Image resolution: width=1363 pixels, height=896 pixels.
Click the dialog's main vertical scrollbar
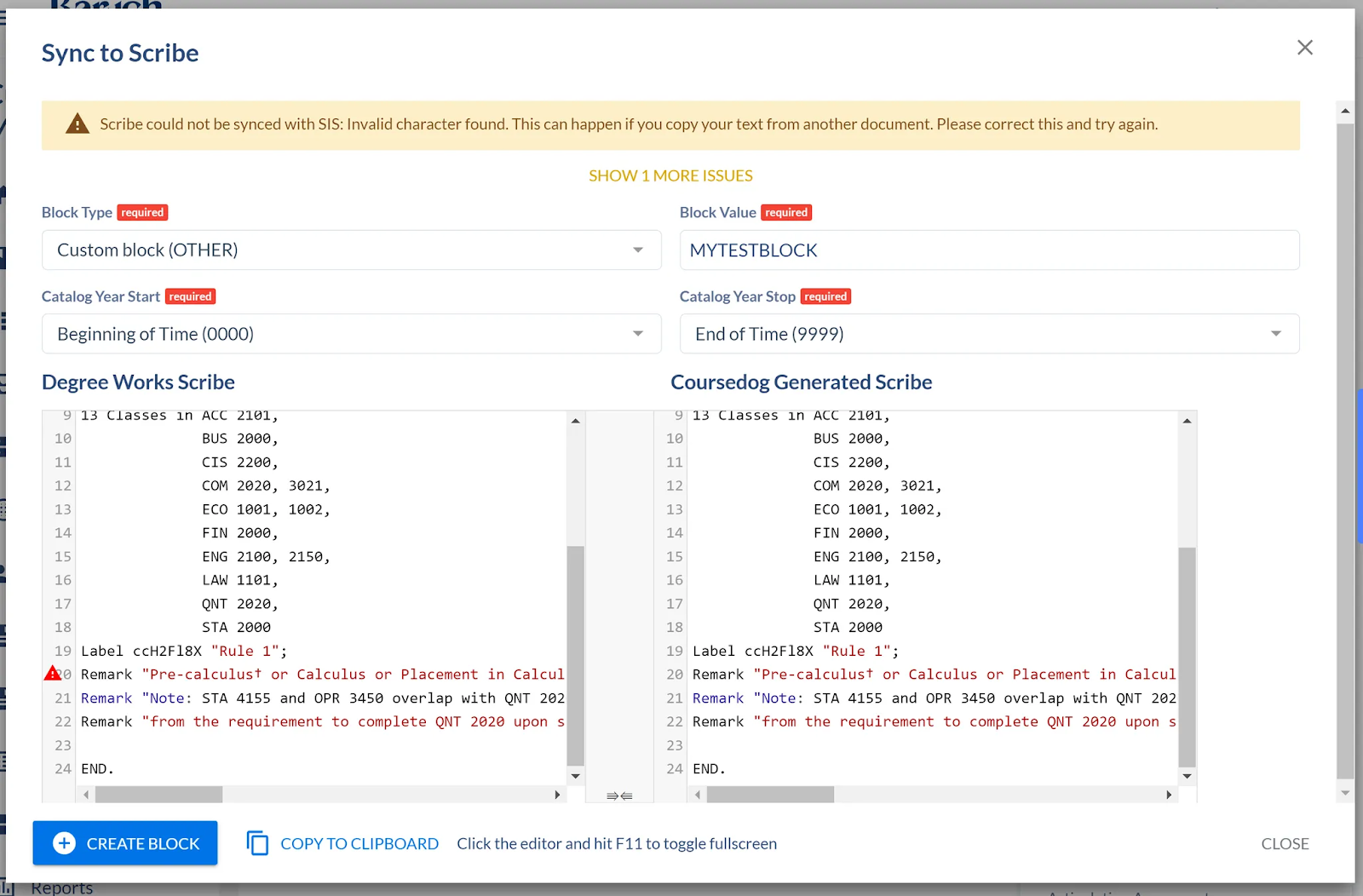(1345, 451)
